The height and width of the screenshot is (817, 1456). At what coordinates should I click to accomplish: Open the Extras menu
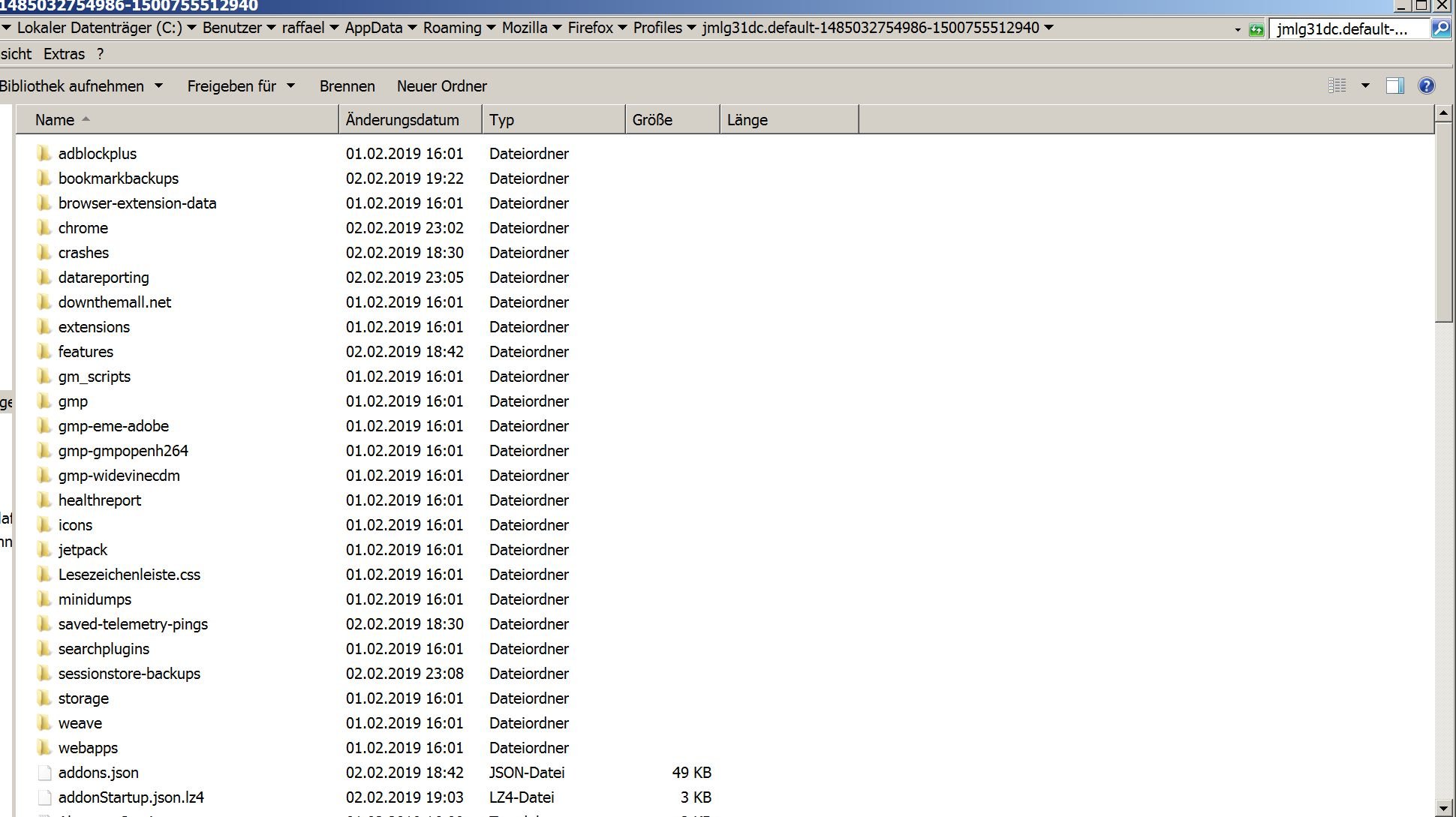[x=64, y=54]
